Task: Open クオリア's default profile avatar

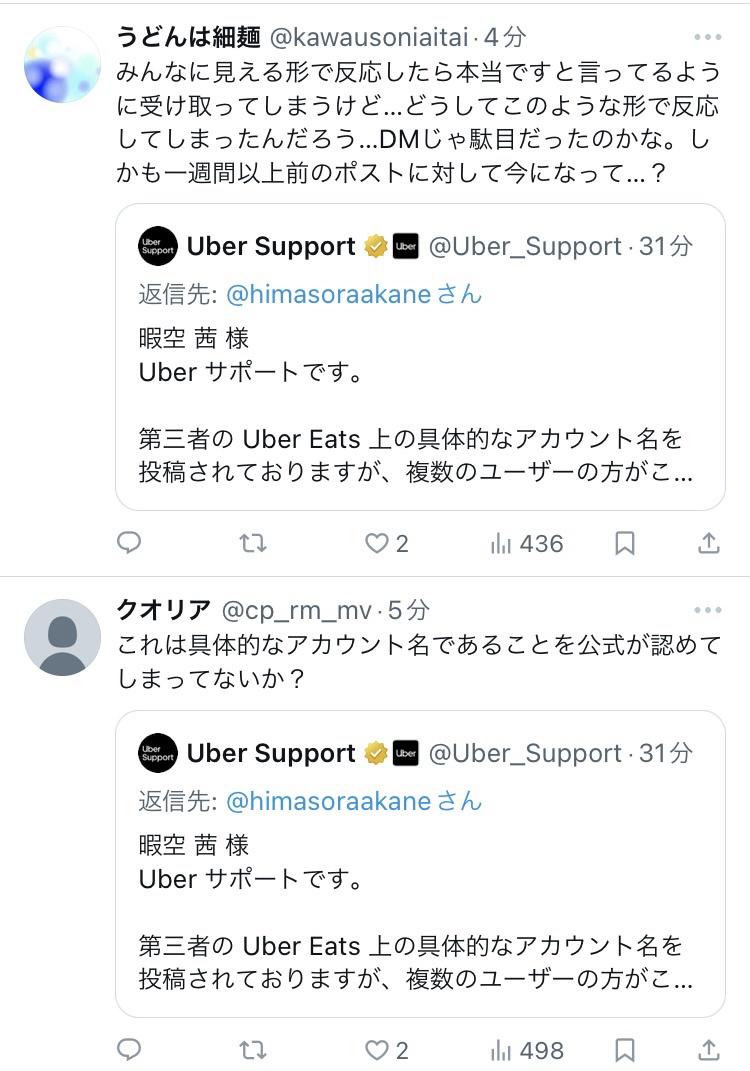Action: click(62, 637)
